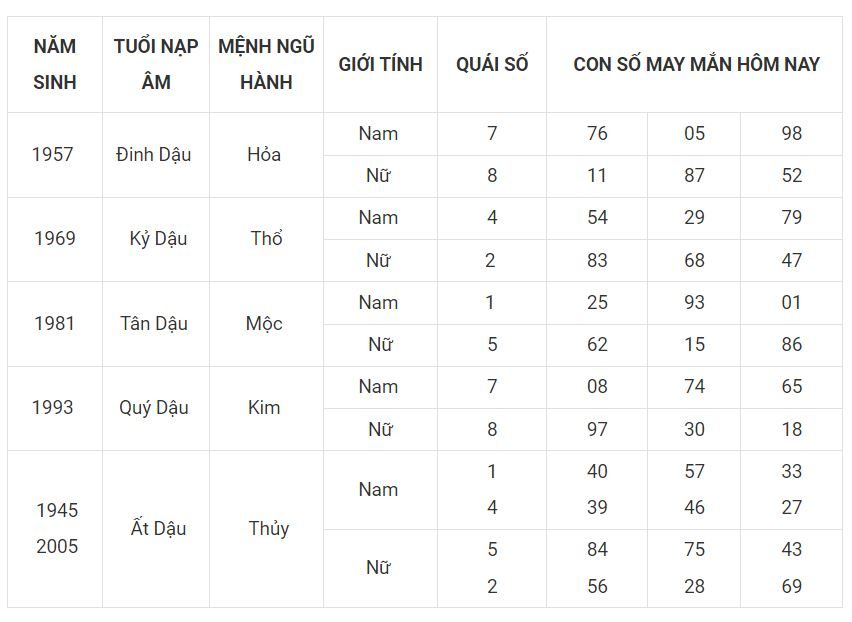Click the year 1981 cell
Screen dimensions: 852x622
pyautogui.click(x=54, y=324)
